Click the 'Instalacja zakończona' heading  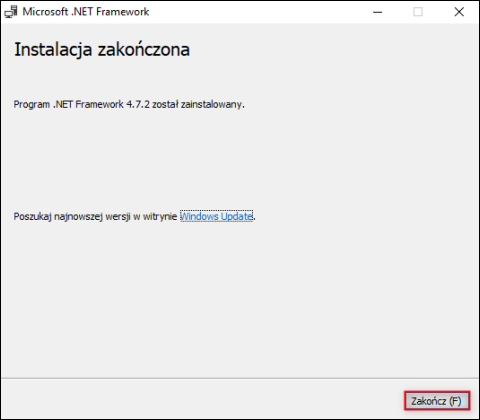102,50
